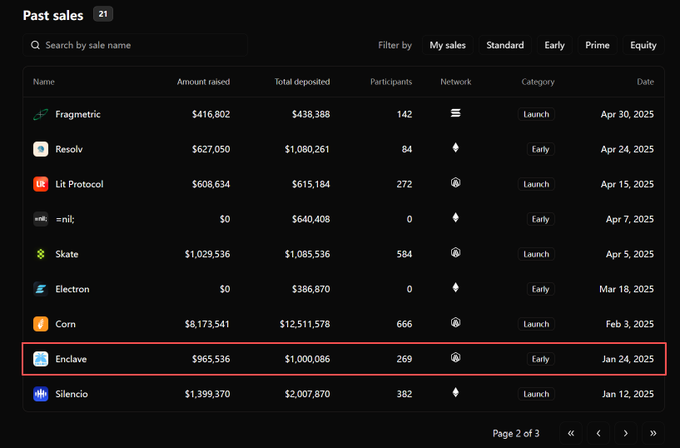The width and height of the screenshot is (680, 448).
Task: Click the Solana network icon for Fragmetric
Action: click(x=455, y=113)
